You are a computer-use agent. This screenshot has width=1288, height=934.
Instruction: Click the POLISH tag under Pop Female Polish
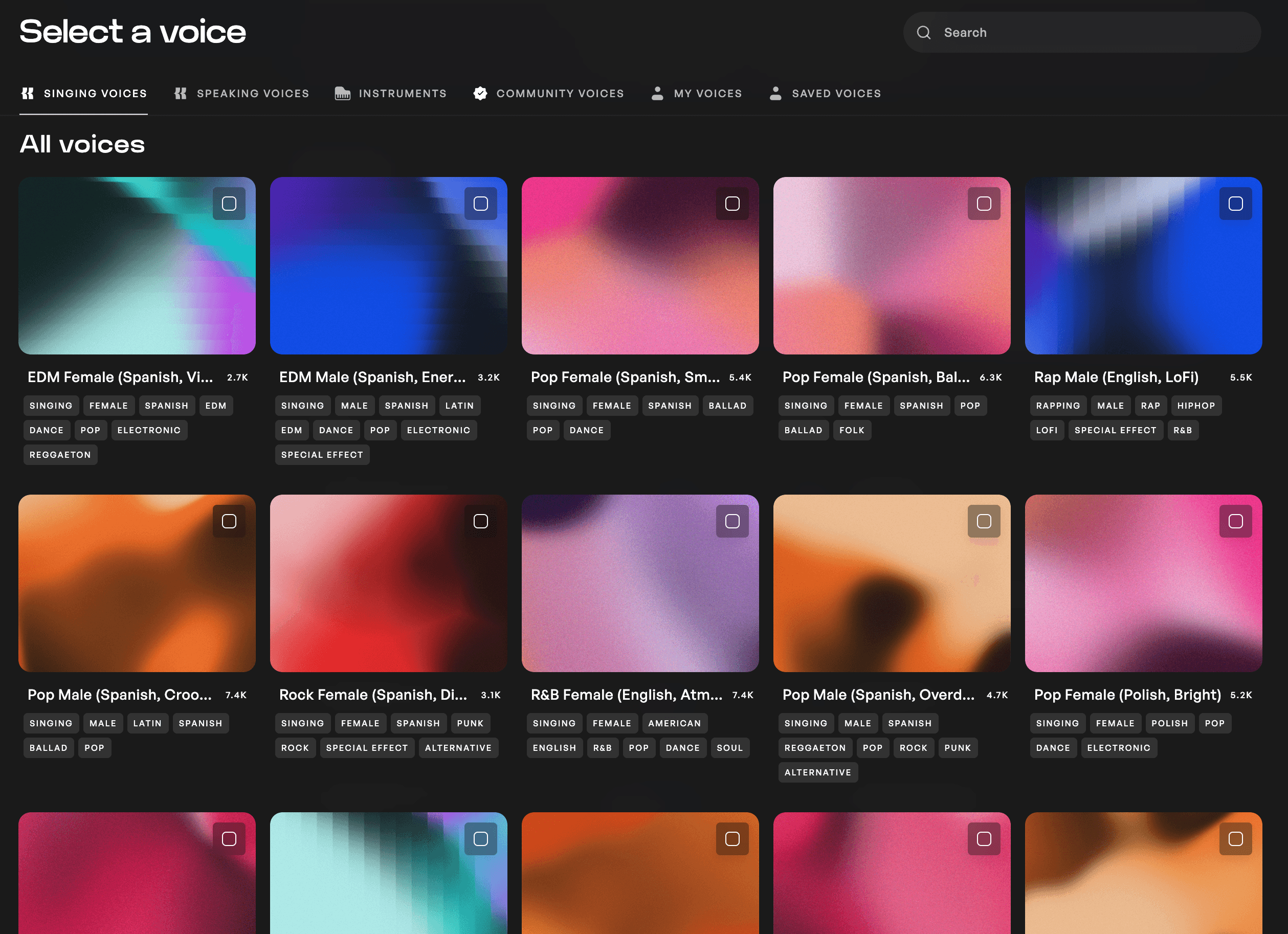pos(1170,723)
